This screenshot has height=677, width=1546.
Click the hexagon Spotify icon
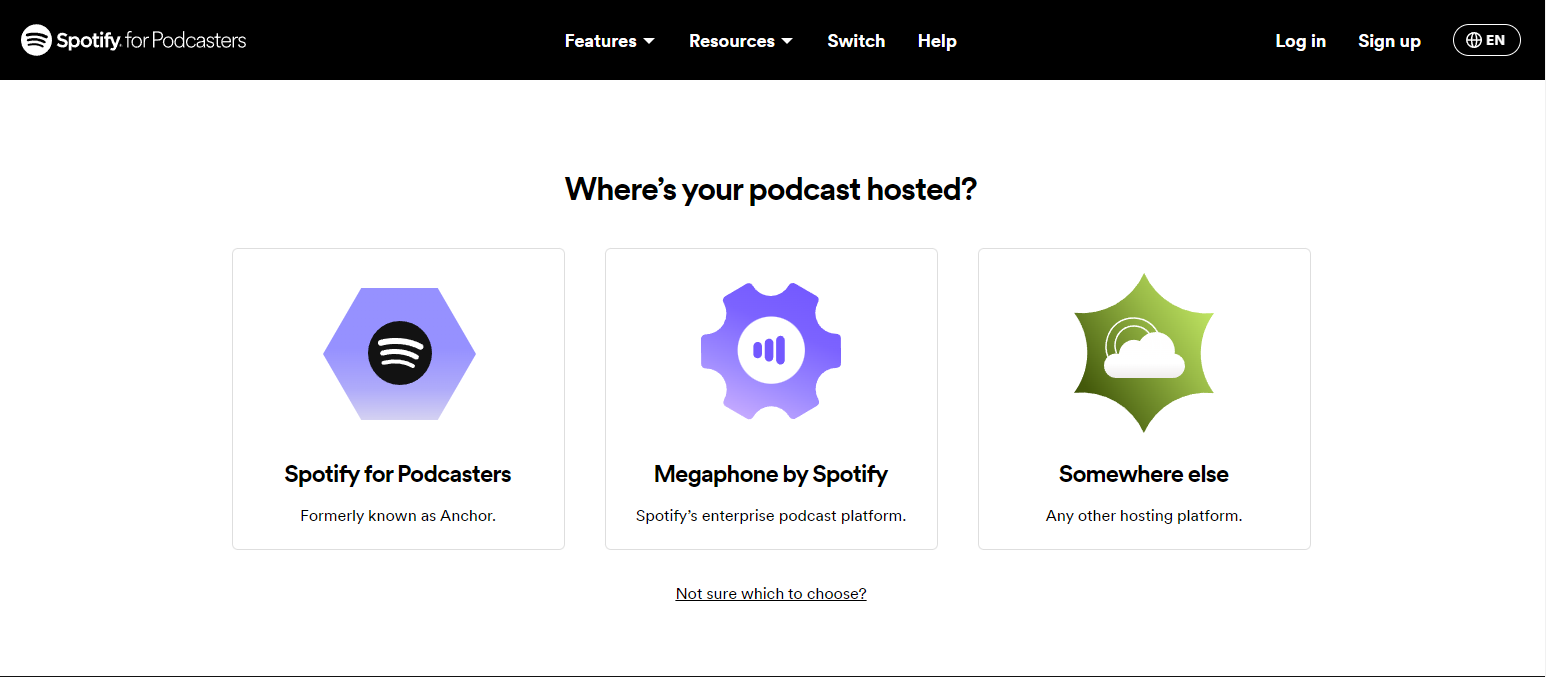click(x=399, y=353)
